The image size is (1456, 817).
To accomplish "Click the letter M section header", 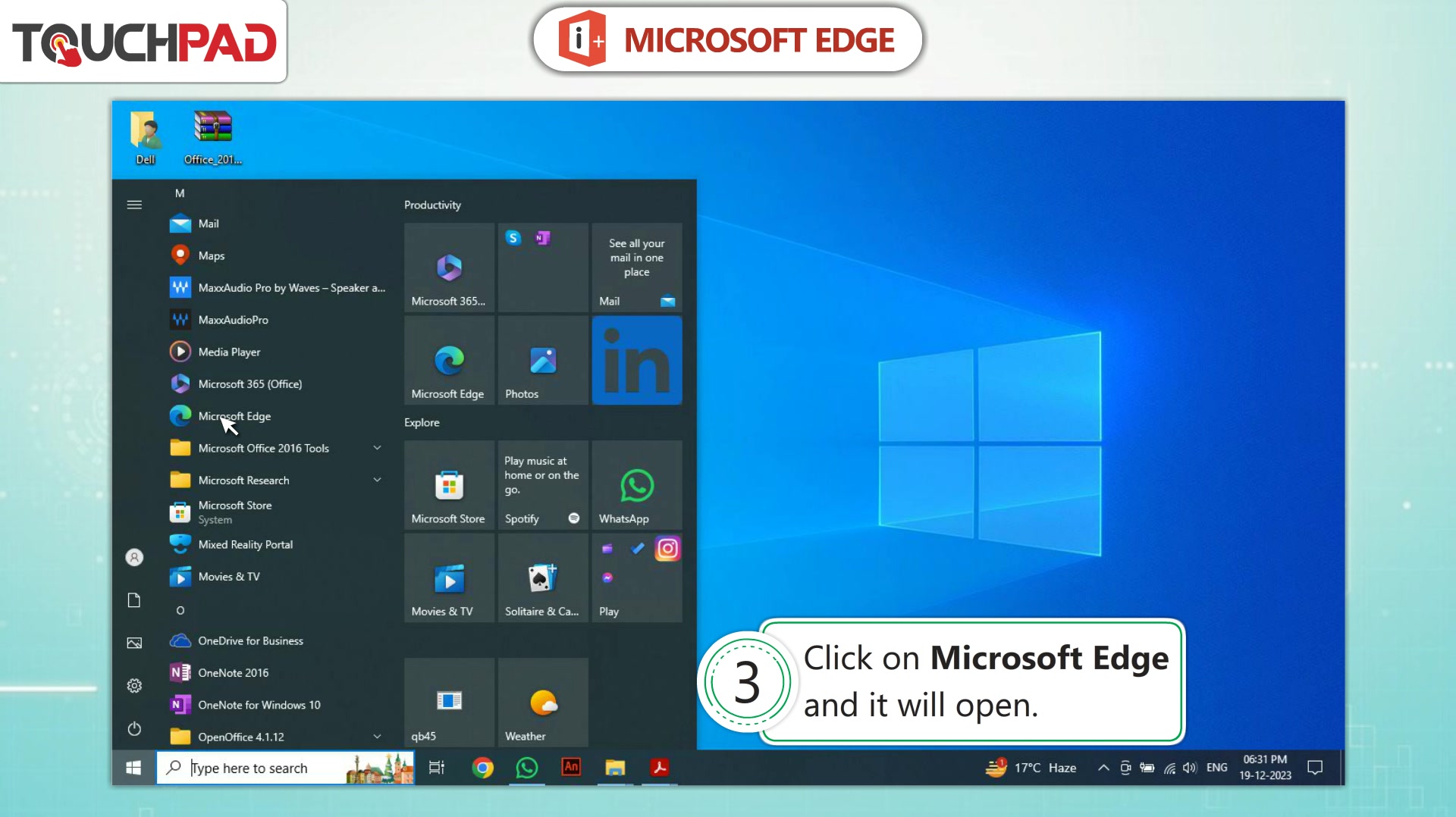I will (x=180, y=193).
